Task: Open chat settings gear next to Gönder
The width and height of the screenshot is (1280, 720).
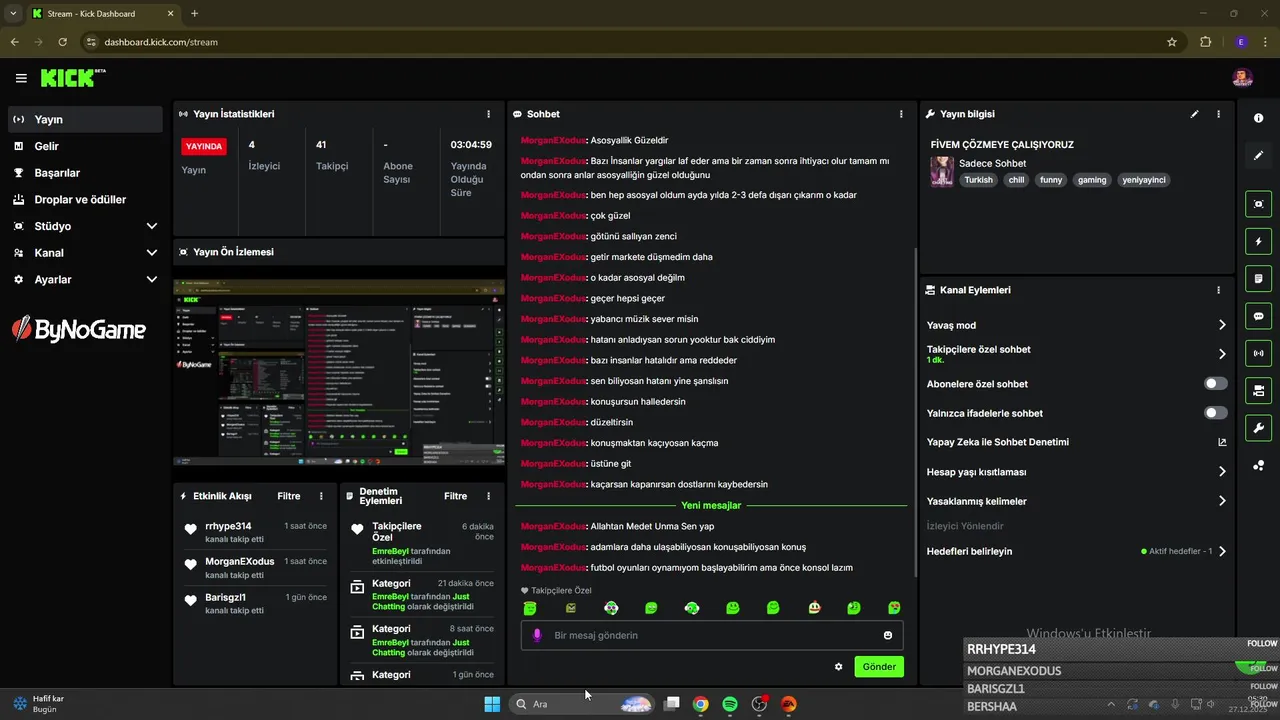Action: coord(838,667)
